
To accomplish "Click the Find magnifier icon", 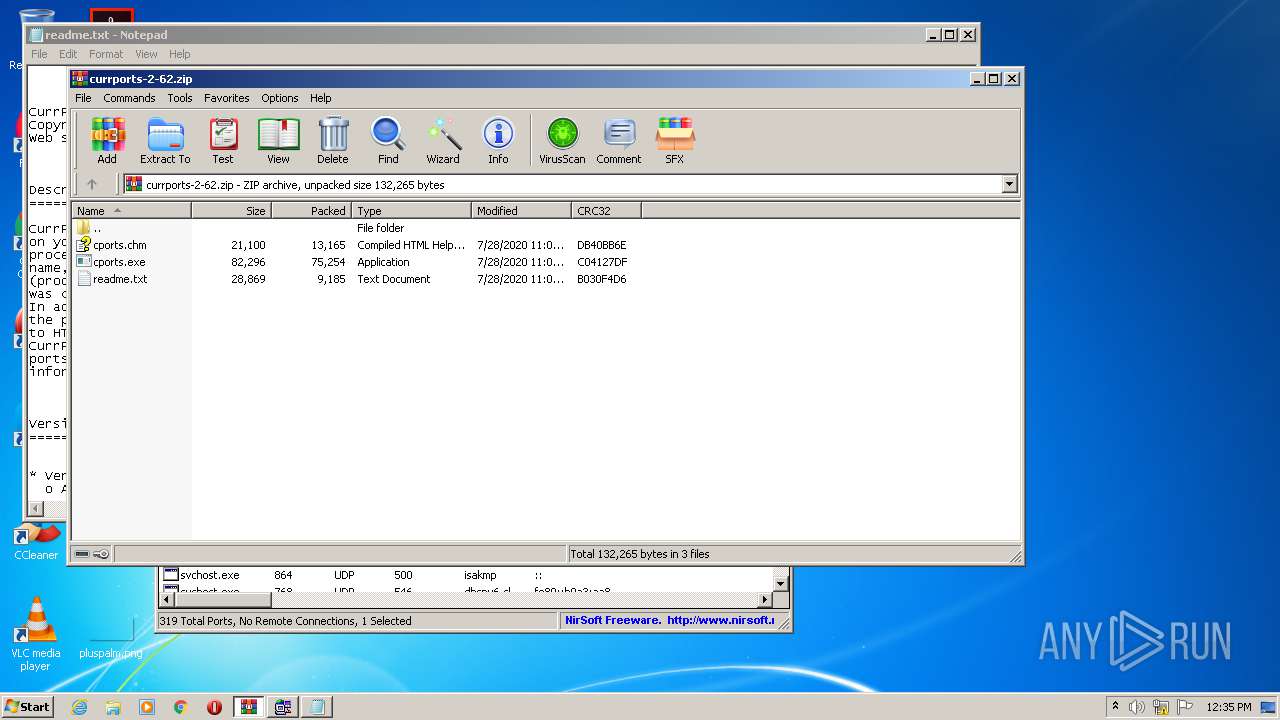I will click(388, 140).
